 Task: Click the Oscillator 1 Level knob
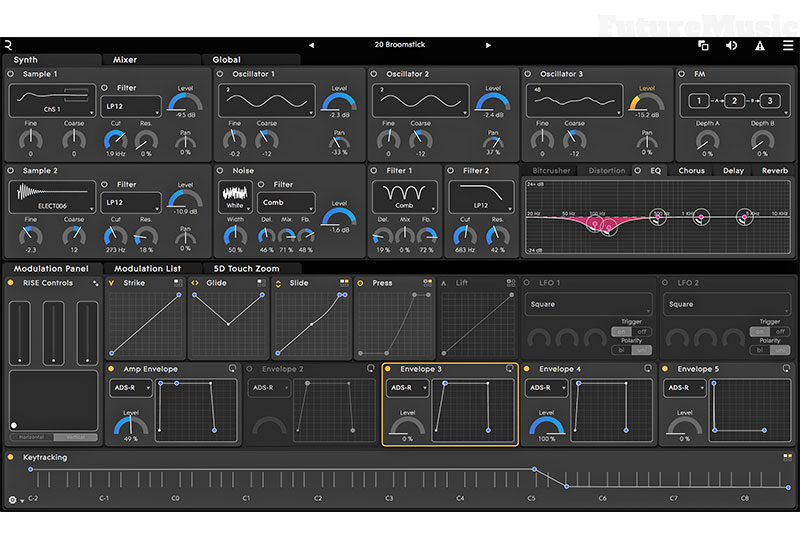click(x=339, y=103)
